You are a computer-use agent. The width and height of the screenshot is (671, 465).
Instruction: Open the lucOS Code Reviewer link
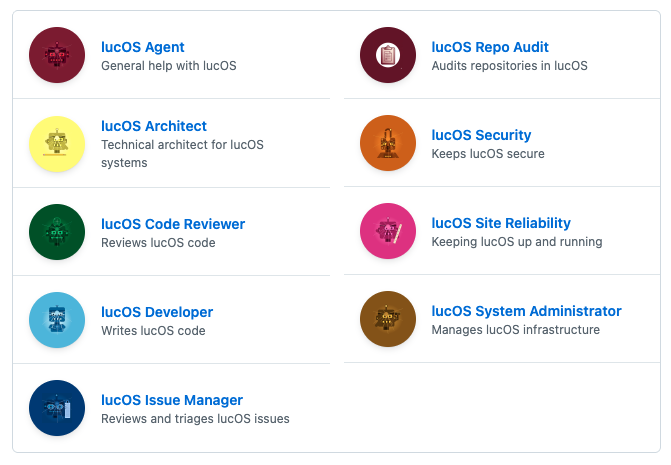(173, 224)
